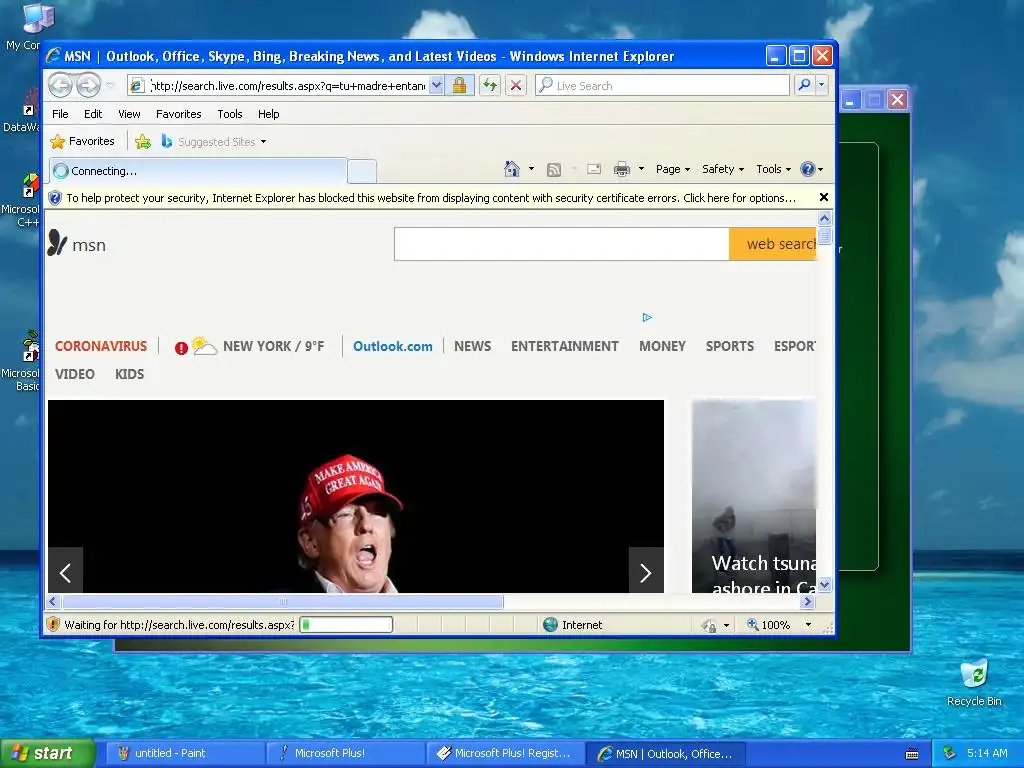This screenshot has height=768, width=1024.
Task: Open the SPORTS section link
Action: point(729,346)
